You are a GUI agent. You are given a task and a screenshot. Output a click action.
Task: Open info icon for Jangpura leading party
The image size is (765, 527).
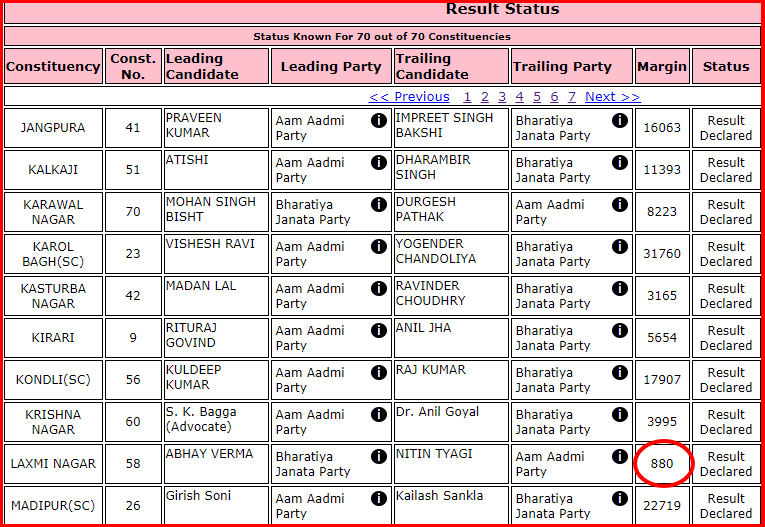pyautogui.click(x=379, y=120)
